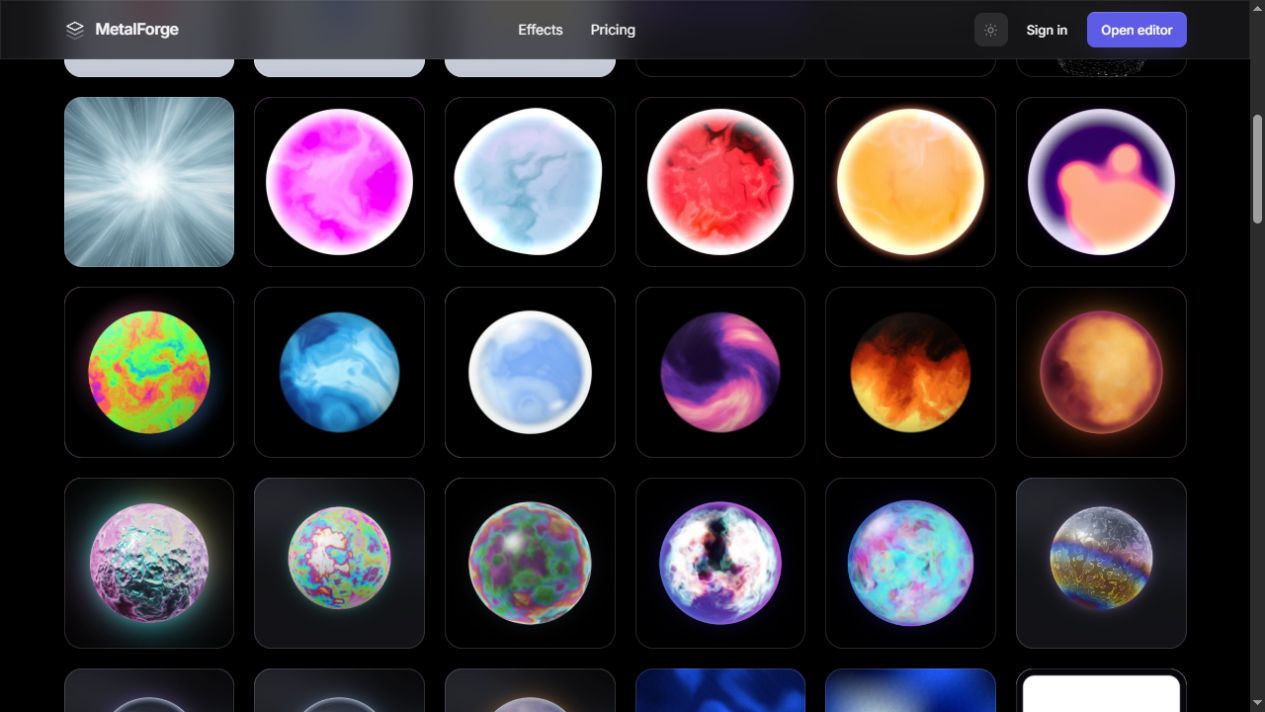The image size is (1265, 712).
Task: Toggle the light/dark theme sun button
Action: click(x=991, y=30)
